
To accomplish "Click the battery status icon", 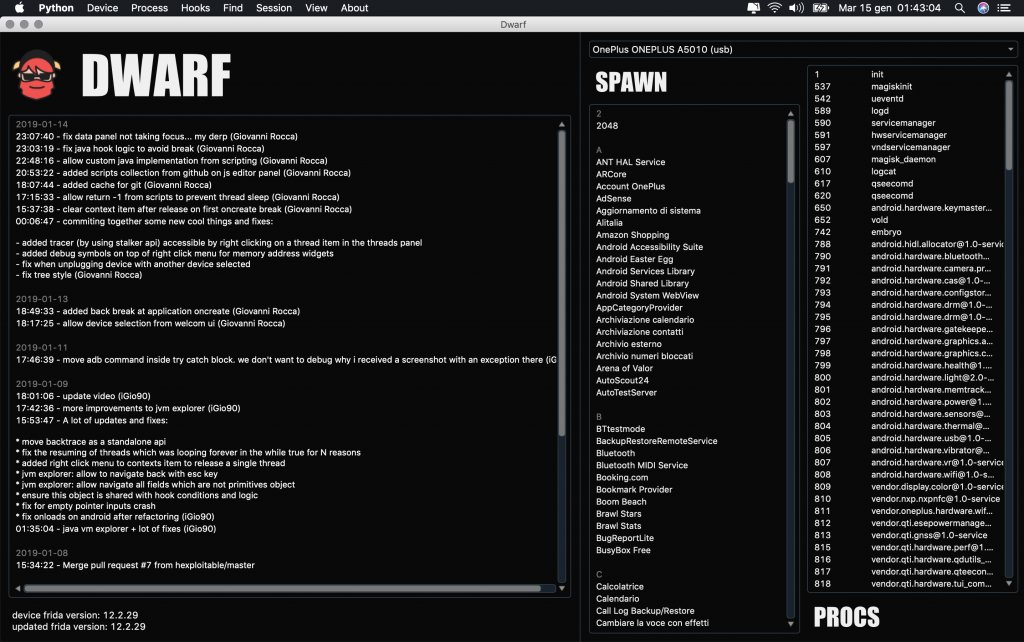I will pos(820,8).
